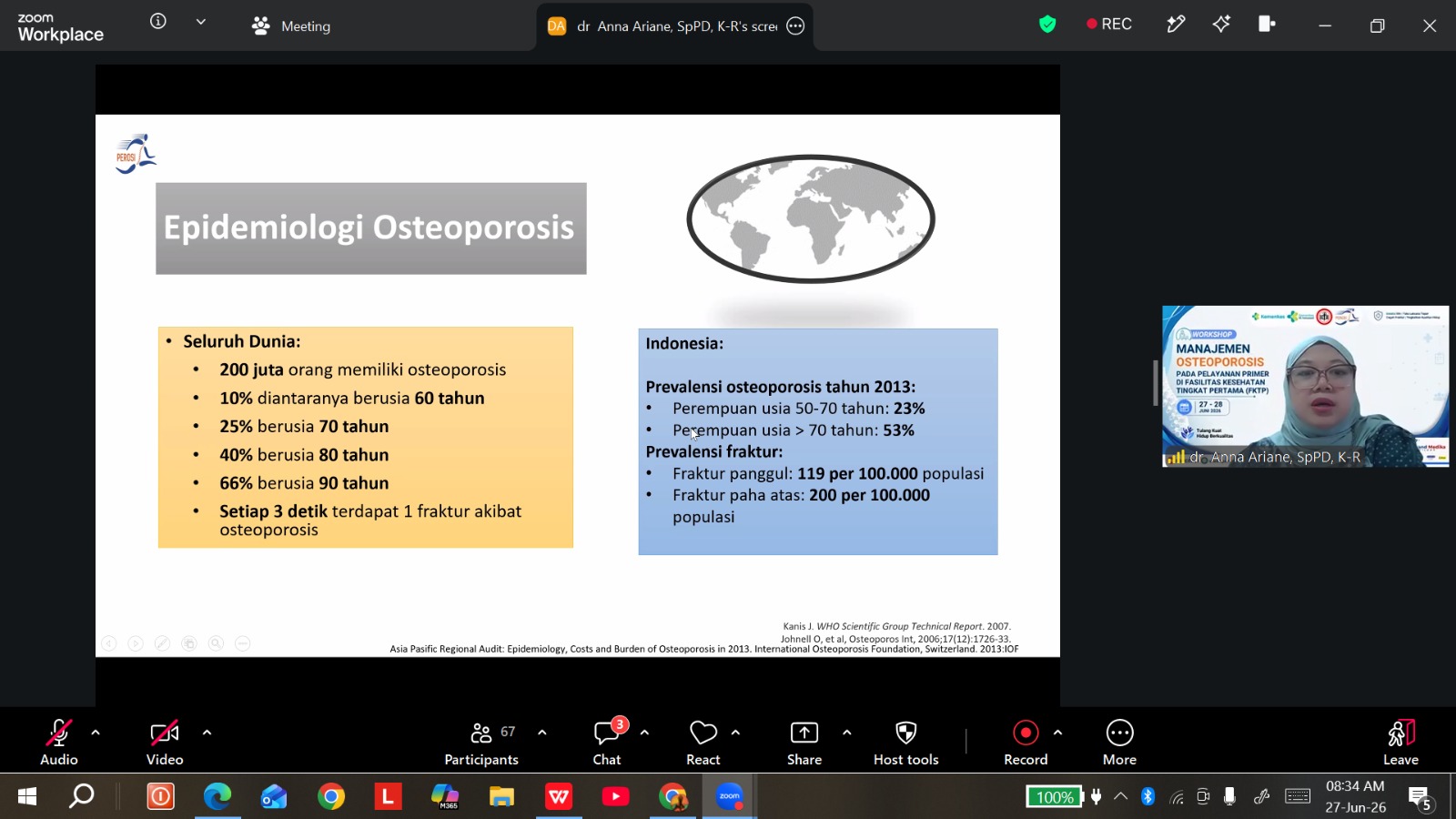The height and width of the screenshot is (819, 1456).
Task: Open Microsoft Edge from taskbar
Action: (217, 797)
